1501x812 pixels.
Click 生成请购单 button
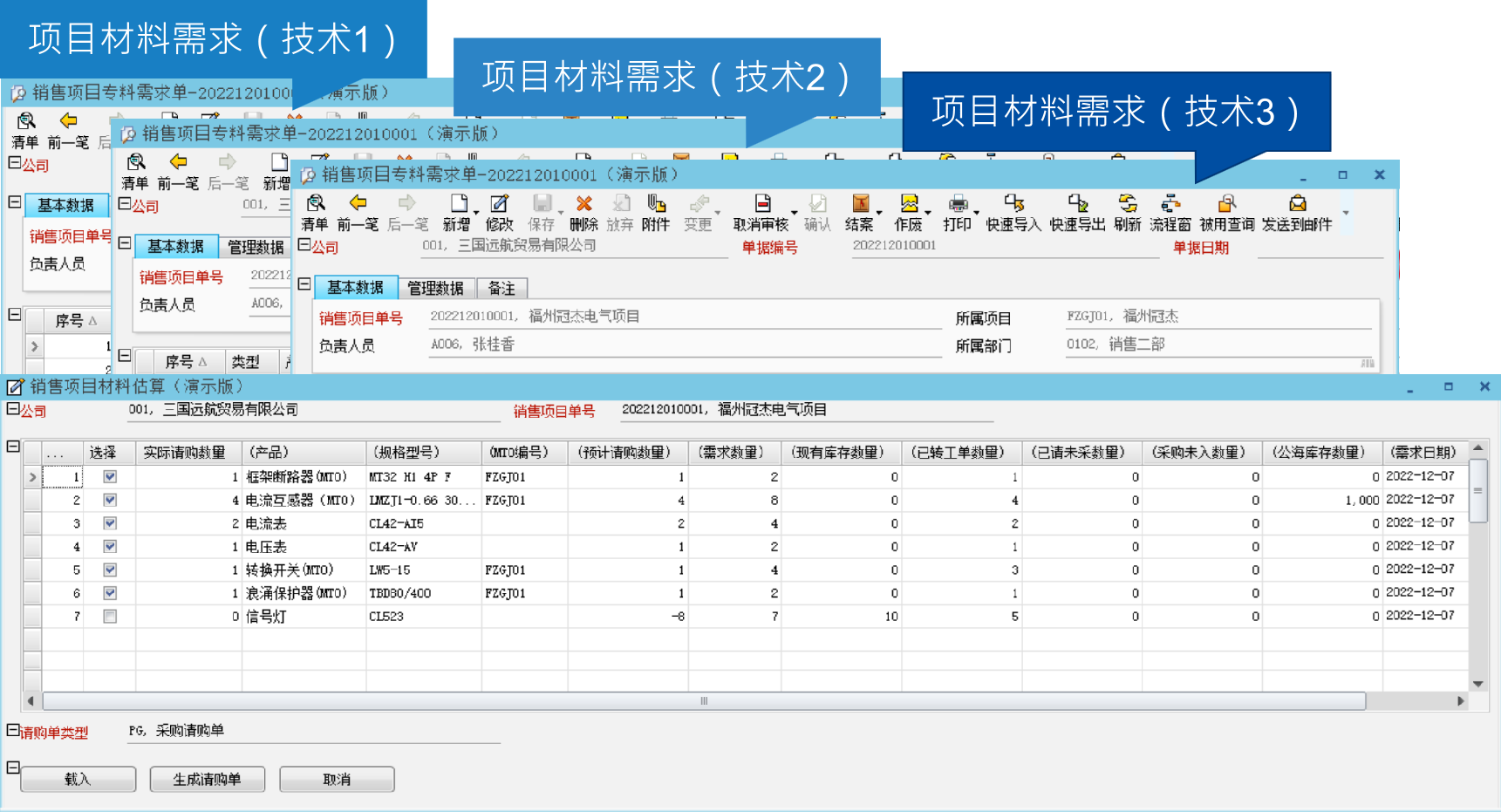(207, 779)
